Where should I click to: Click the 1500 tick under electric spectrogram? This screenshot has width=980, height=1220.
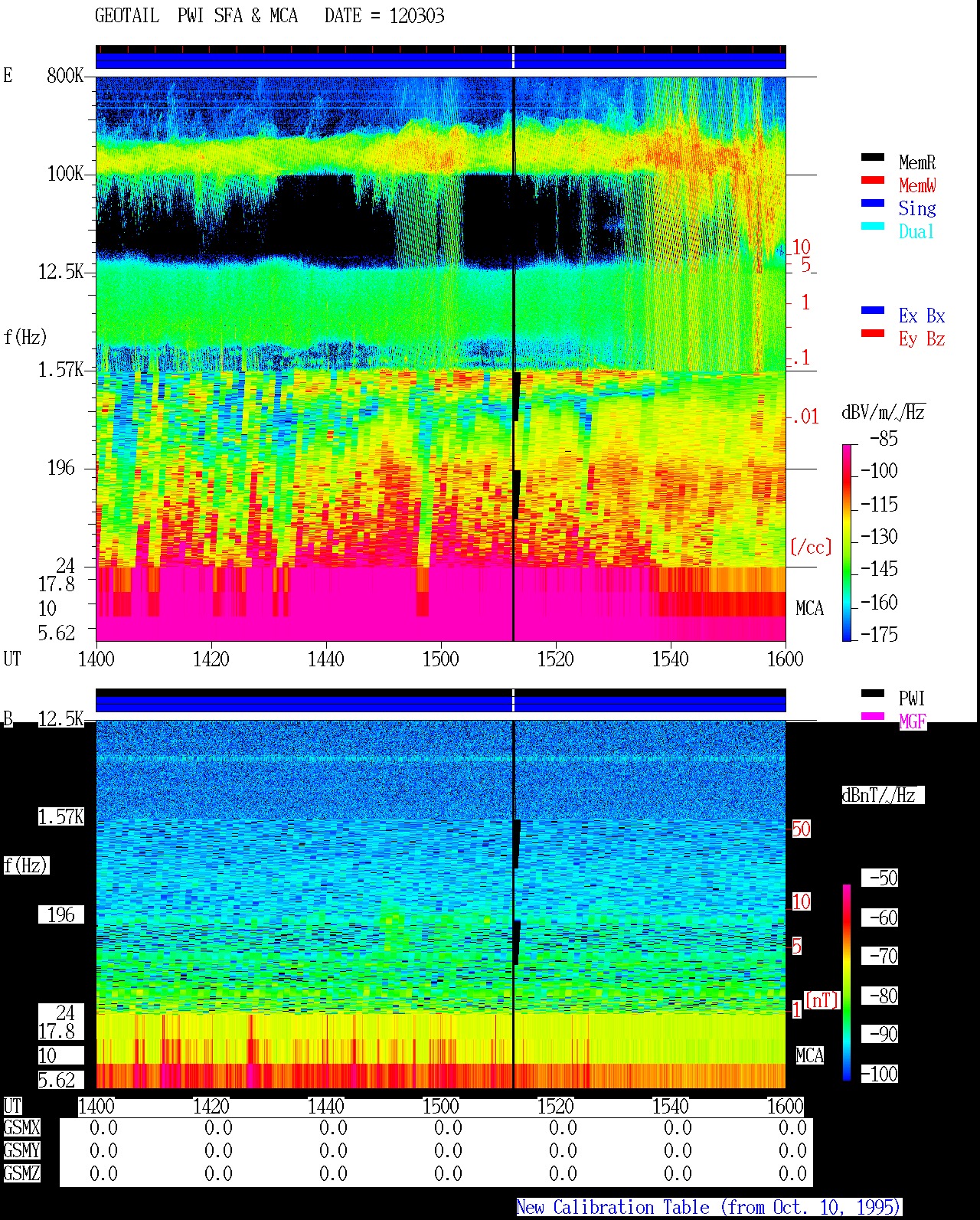440,659
